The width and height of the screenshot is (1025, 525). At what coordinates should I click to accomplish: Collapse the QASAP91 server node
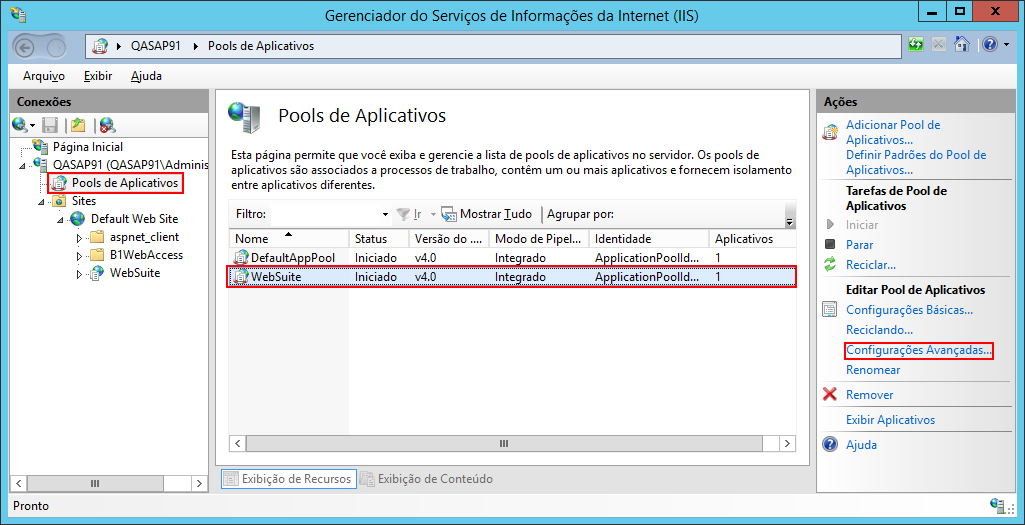click(x=23, y=165)
